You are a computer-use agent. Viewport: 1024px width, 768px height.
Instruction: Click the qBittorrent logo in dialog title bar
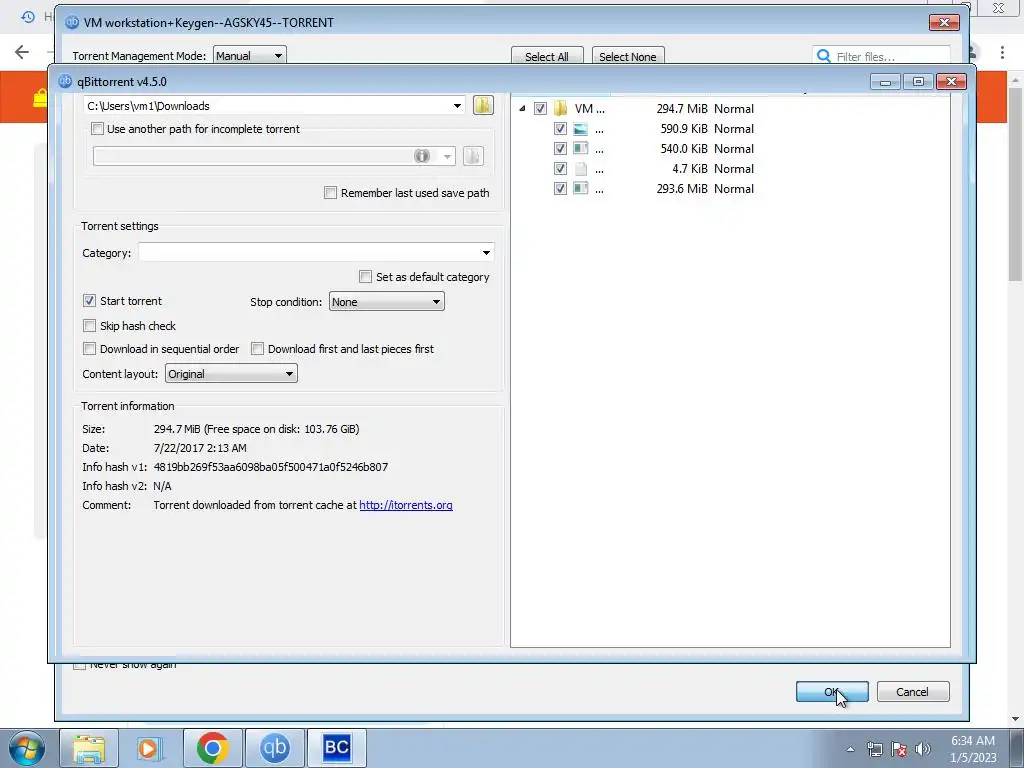pyautogui.click(x=65, y=81)
